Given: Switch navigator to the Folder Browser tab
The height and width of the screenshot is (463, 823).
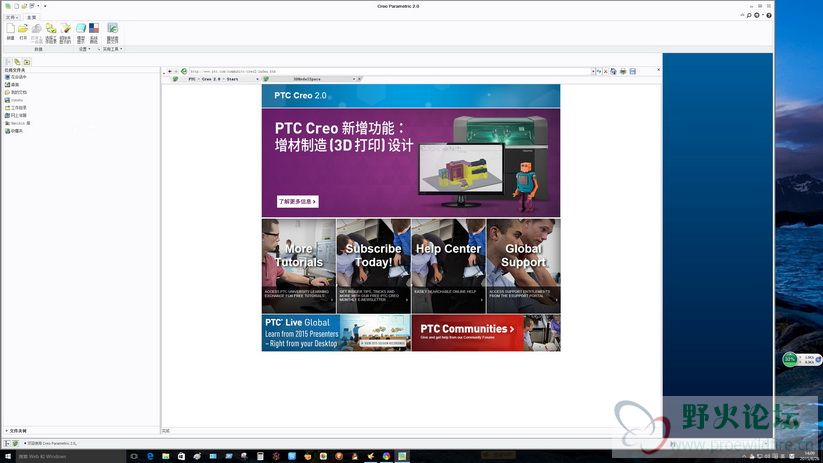Looking at the screenshot, I should click(17, 61).
